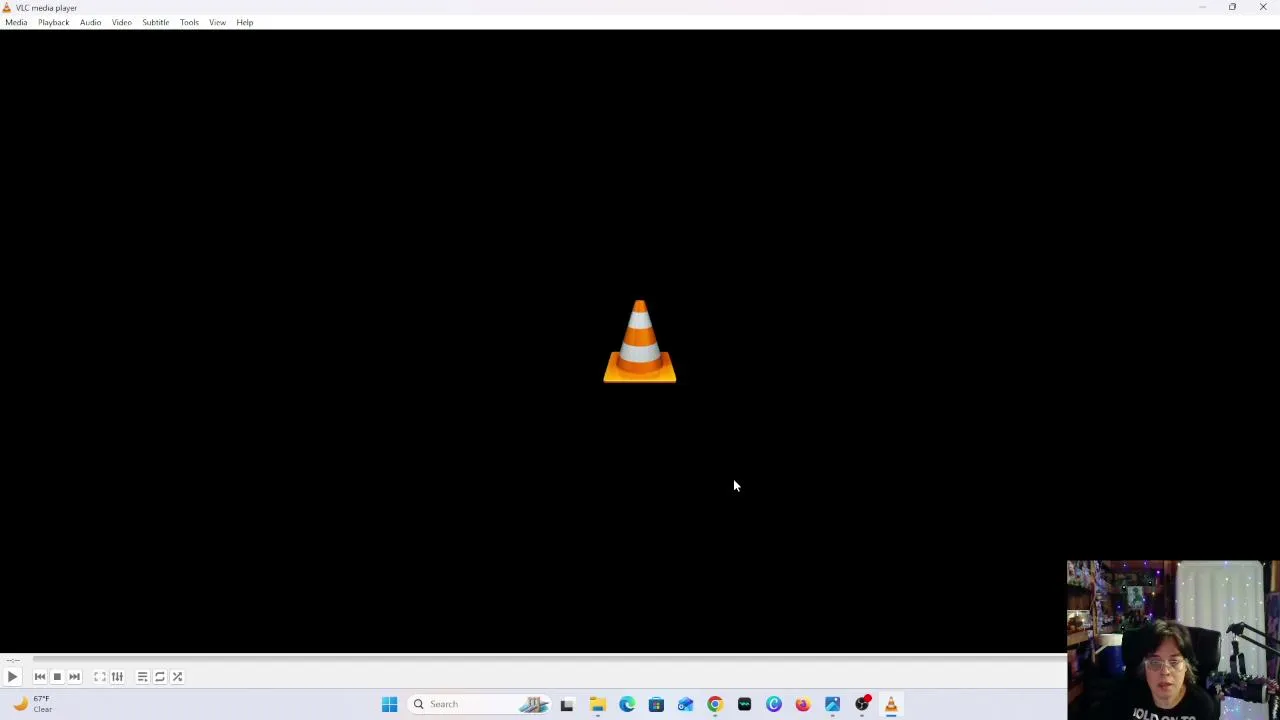The image size is (1280, 720).
Task: Open the weather widget showing 67°F Clear
Action: [32, 704]
